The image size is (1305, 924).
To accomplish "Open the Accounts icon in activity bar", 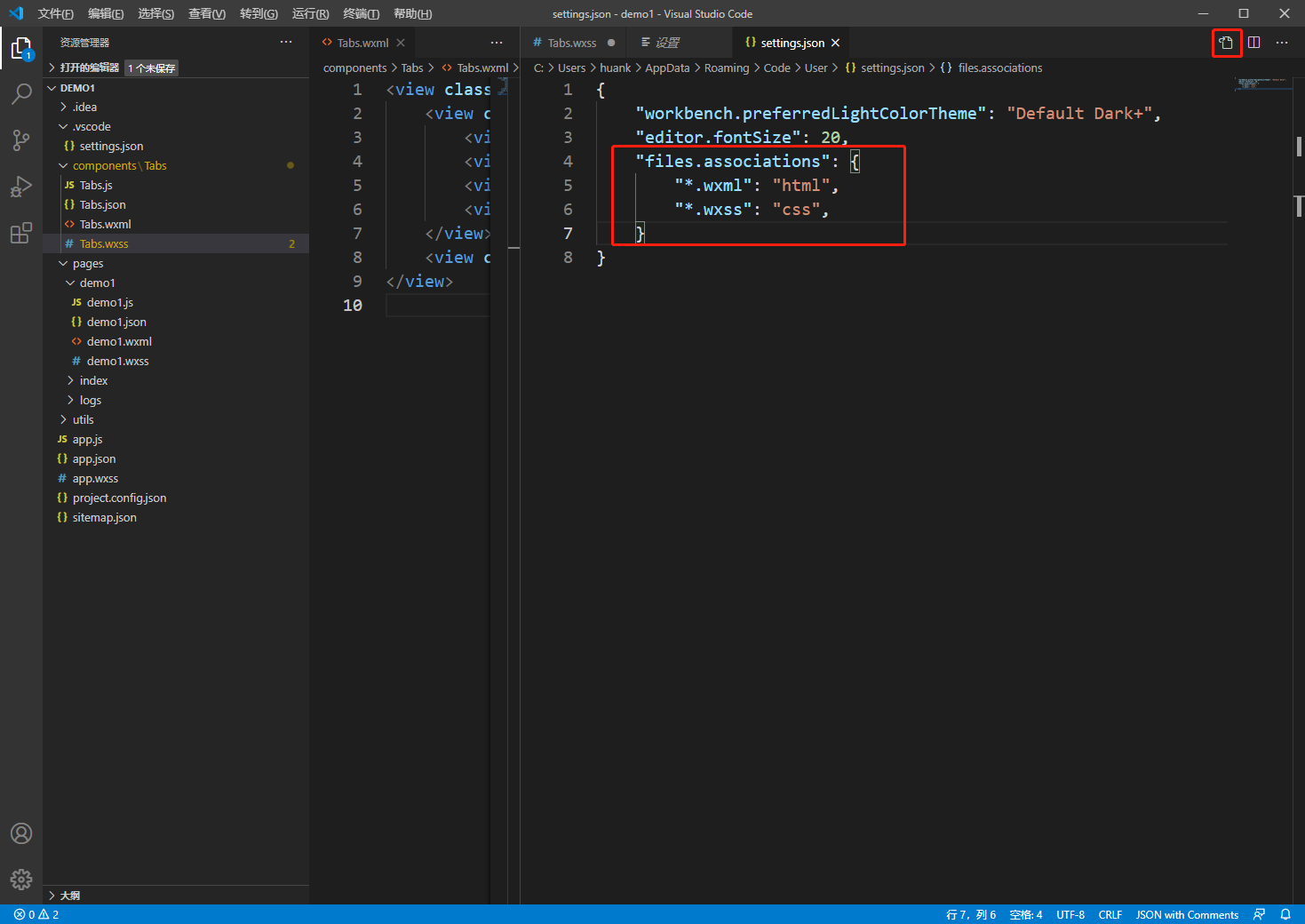I will coord(21,833).
